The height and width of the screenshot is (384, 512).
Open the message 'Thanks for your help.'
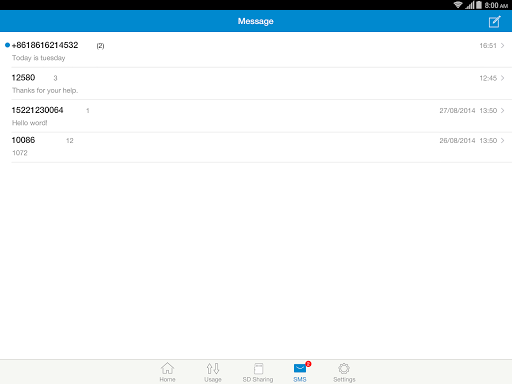45,90
